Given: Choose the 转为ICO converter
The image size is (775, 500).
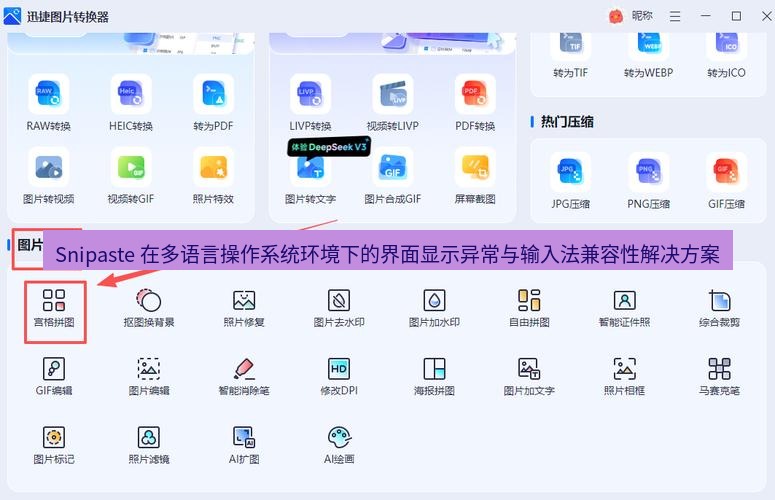Looking at the screenshot, I should point(726,57).
